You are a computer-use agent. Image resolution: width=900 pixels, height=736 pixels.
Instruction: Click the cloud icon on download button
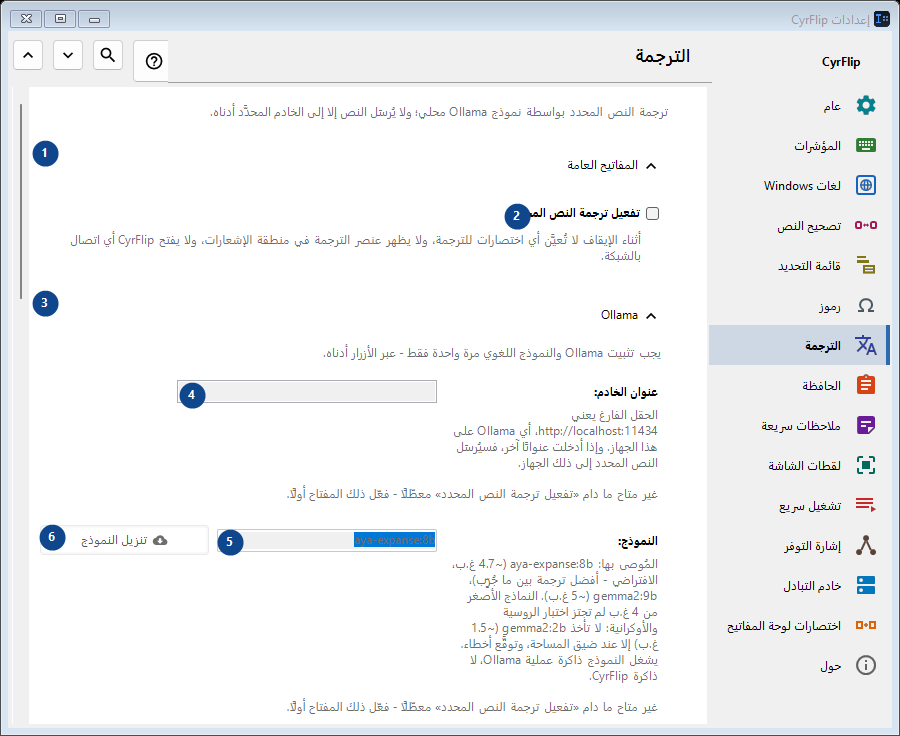point(160,540)
